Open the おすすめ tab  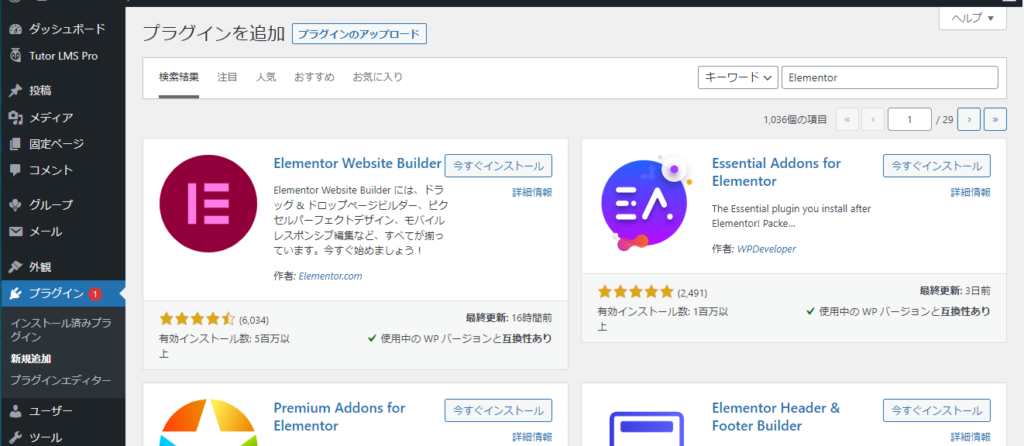tap(314, 77)
